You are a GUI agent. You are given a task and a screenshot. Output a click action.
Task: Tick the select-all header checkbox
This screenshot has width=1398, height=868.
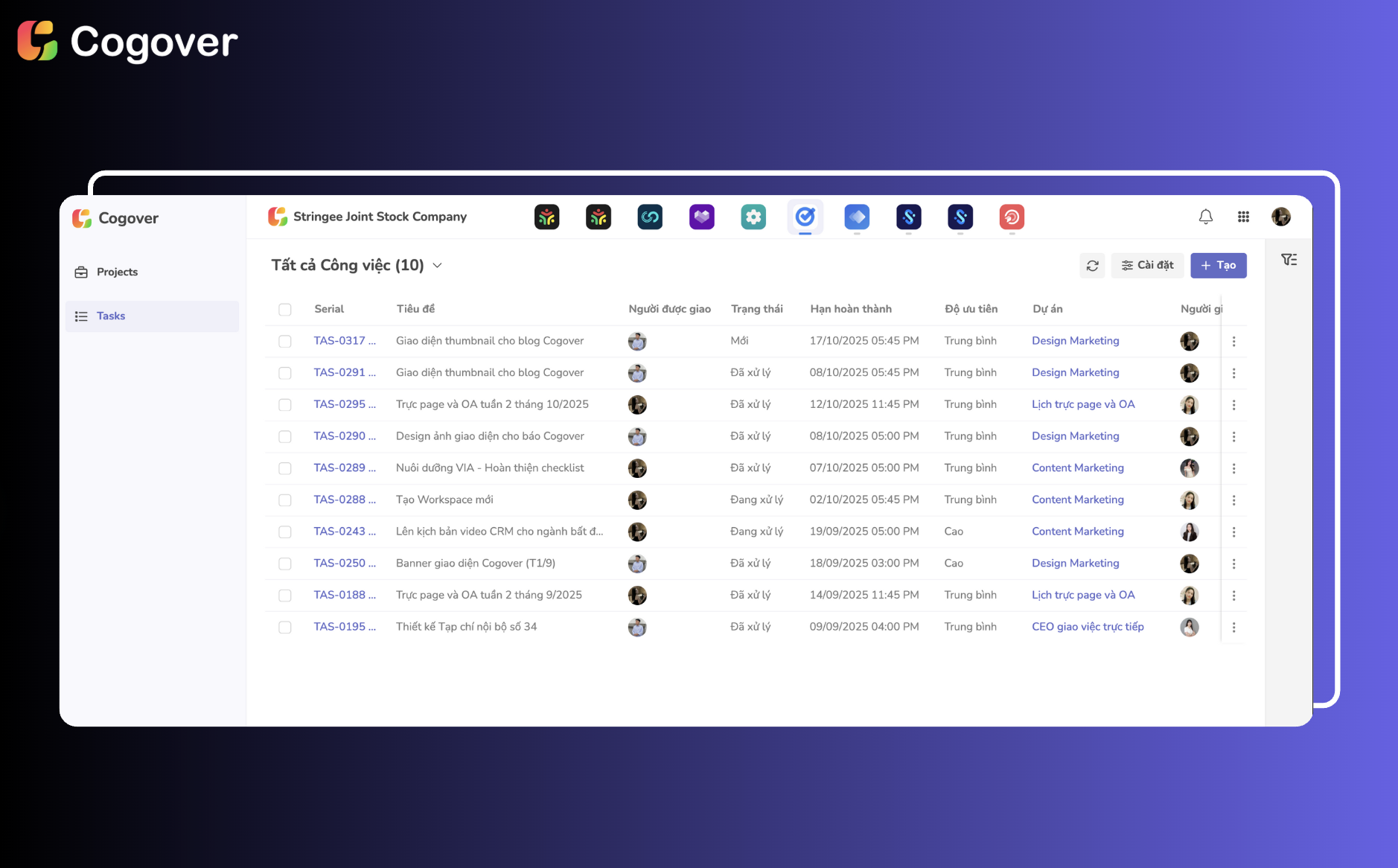[285, 310]
